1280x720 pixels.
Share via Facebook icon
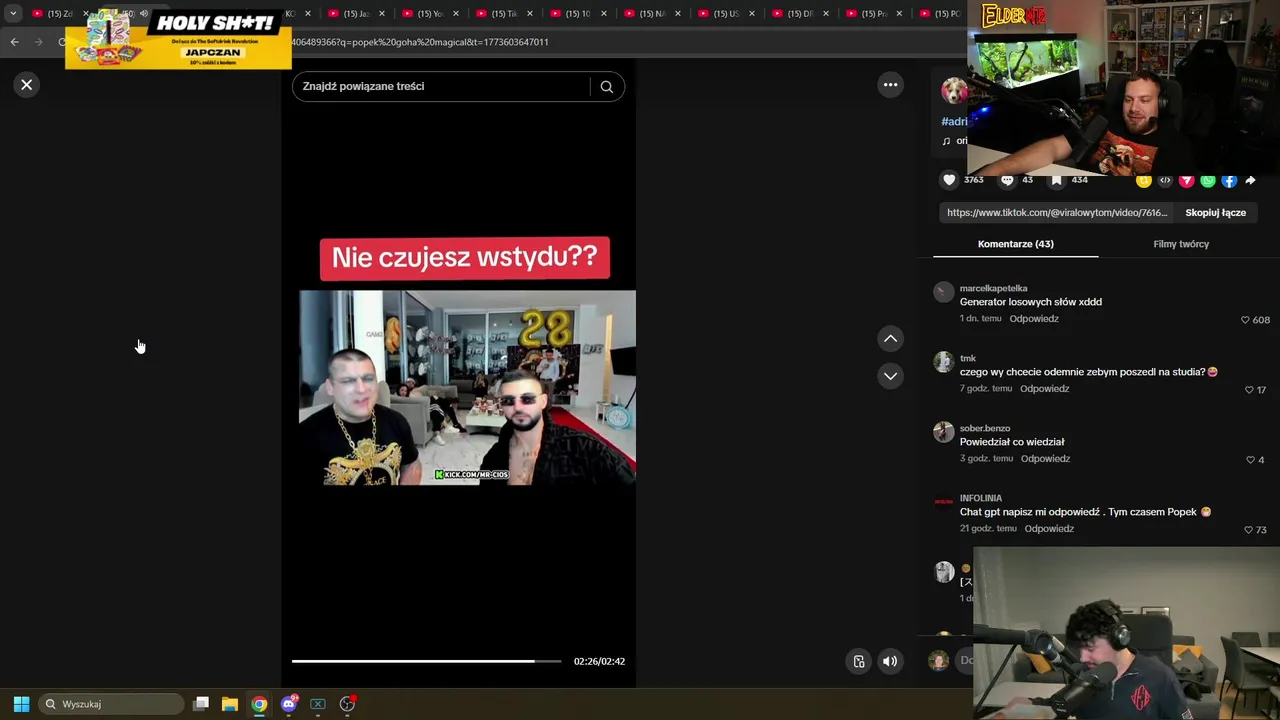tap(1229, 181)
